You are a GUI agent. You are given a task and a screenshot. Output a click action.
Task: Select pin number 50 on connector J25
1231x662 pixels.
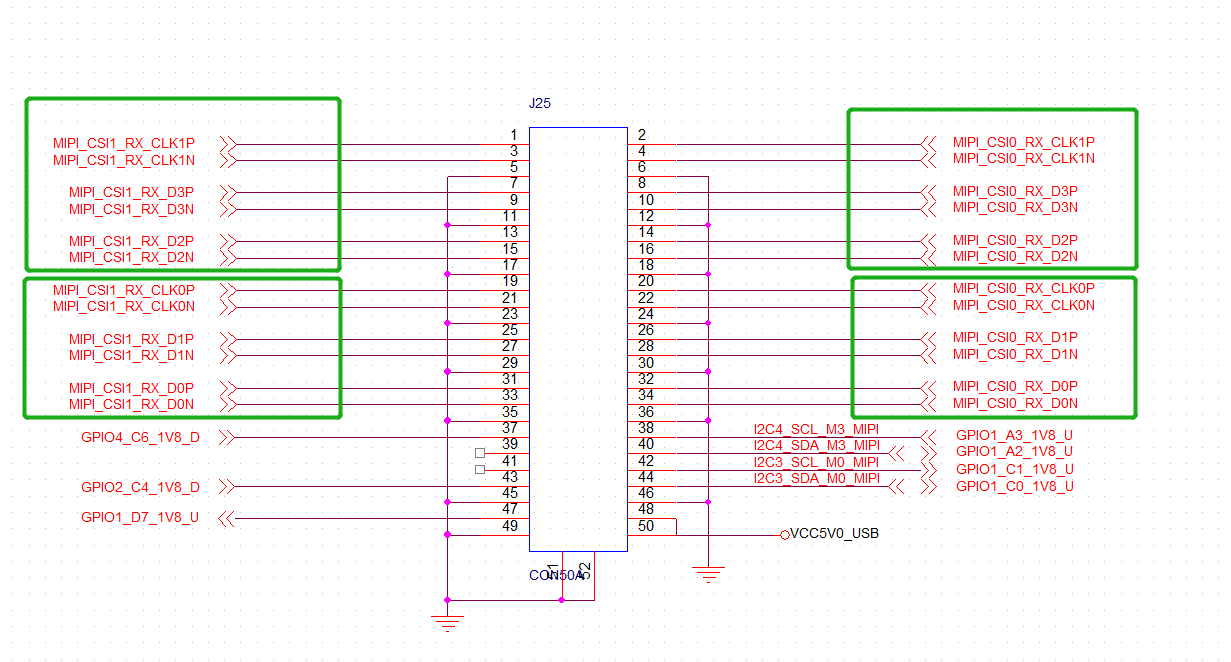click(646, 526)
